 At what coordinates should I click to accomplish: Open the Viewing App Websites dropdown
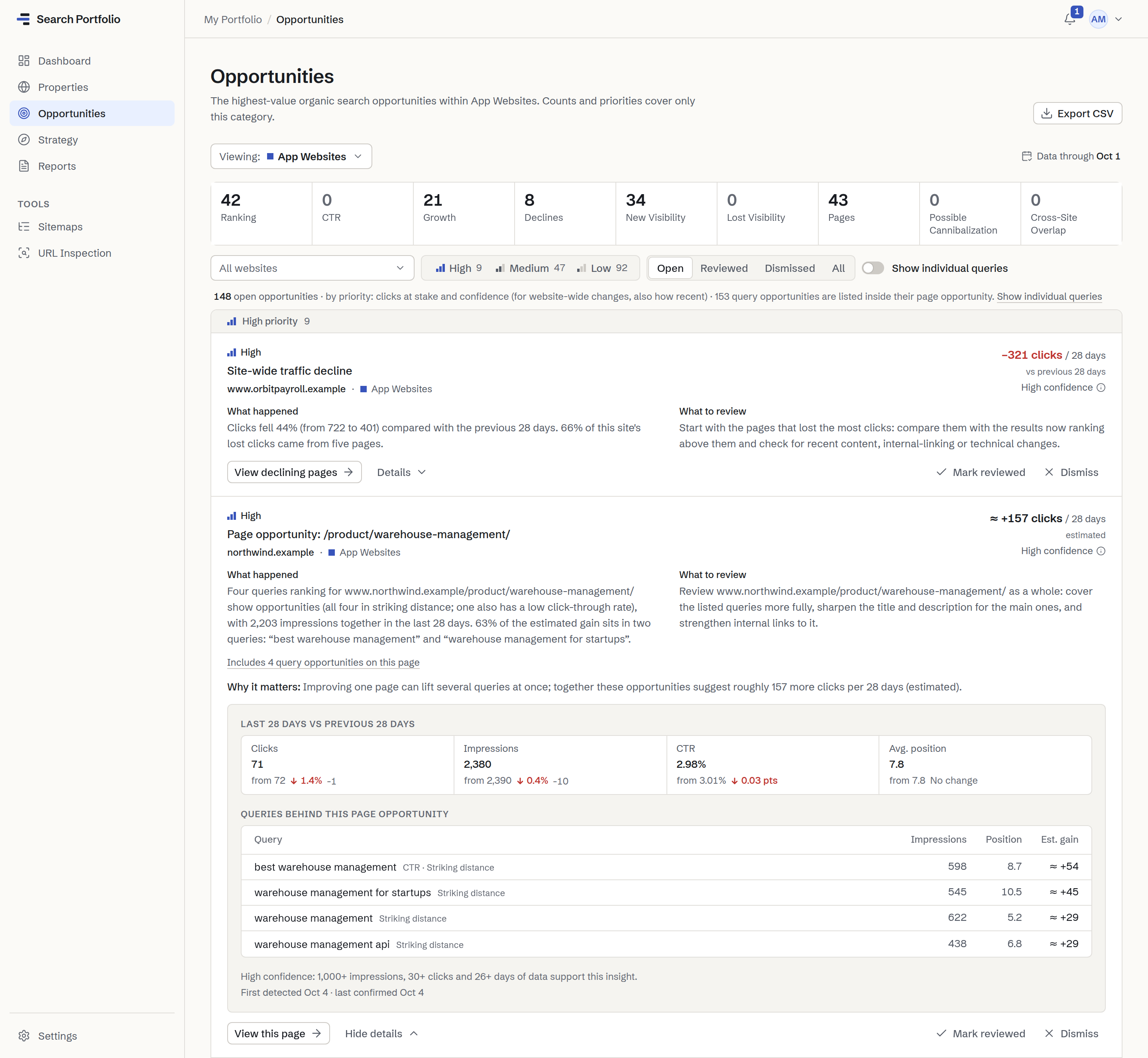tap(291, 156)
